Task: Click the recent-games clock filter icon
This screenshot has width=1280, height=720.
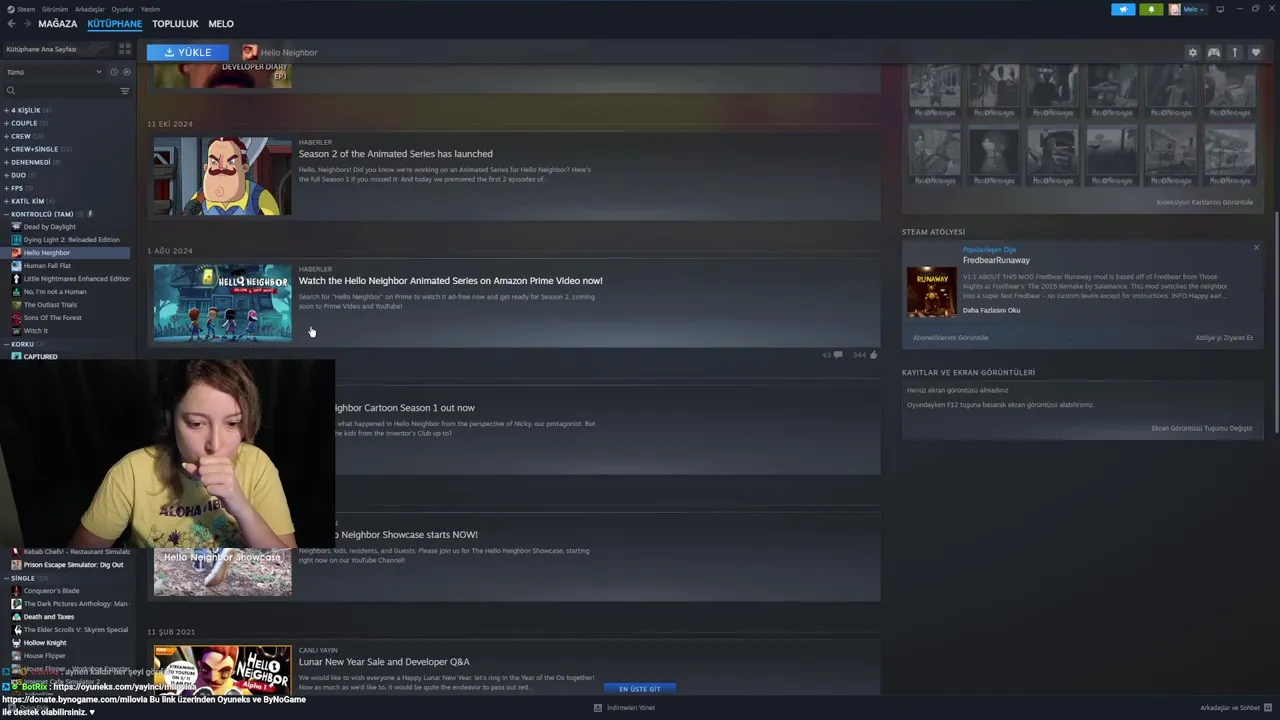Action: click(x=114, y=72)
